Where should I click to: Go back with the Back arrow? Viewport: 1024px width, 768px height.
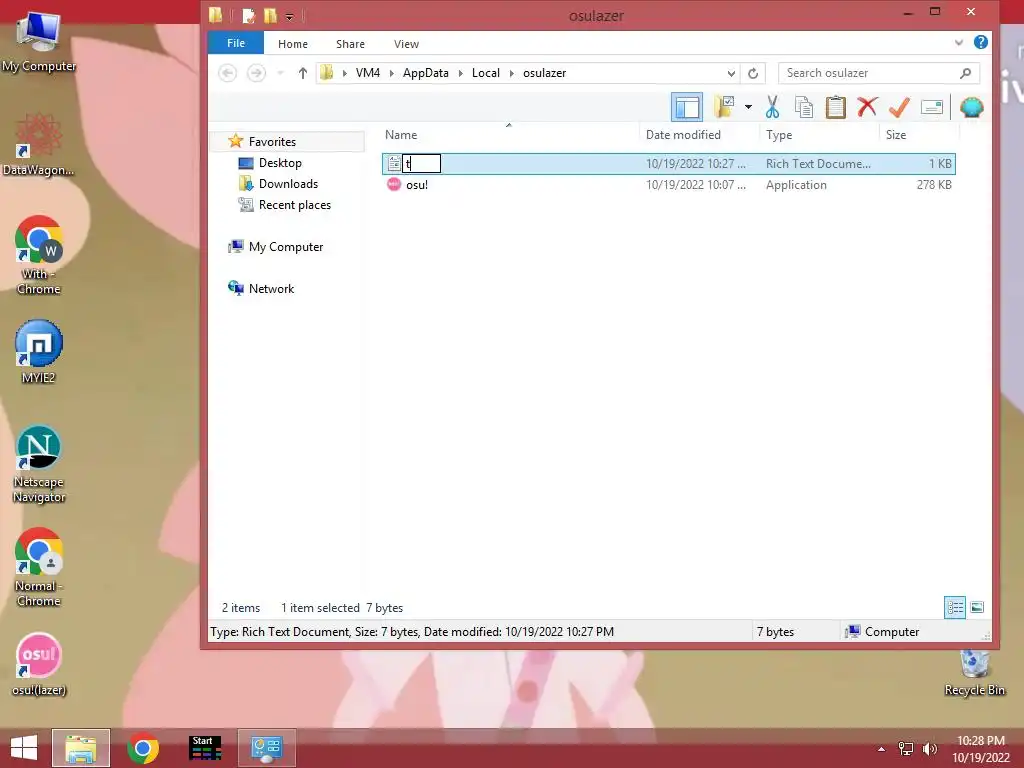coord(227,73)
